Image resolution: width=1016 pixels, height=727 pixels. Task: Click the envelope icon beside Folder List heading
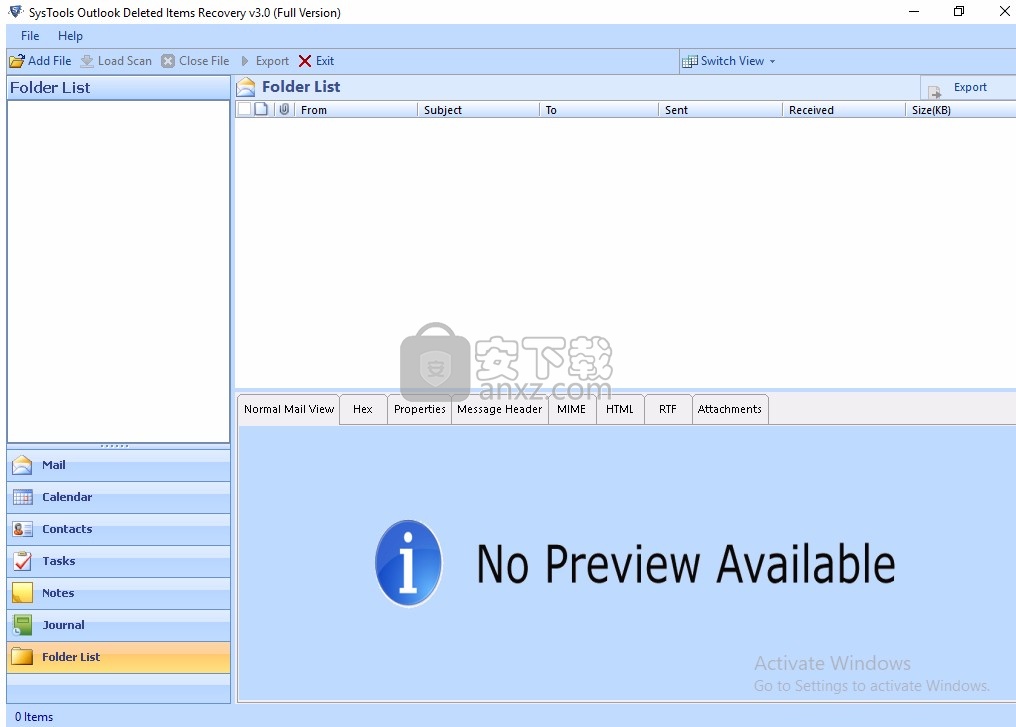(x=246, y=87)
